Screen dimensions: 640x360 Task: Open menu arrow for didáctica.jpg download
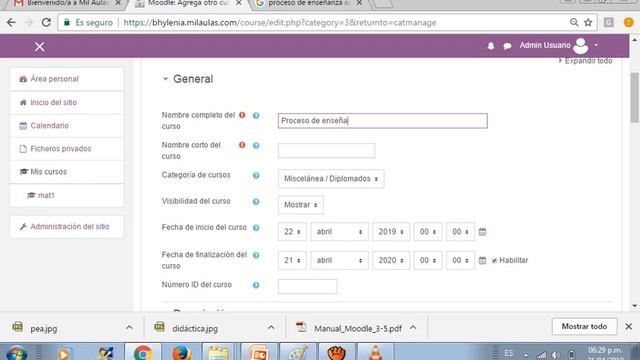tap(271, 327)
